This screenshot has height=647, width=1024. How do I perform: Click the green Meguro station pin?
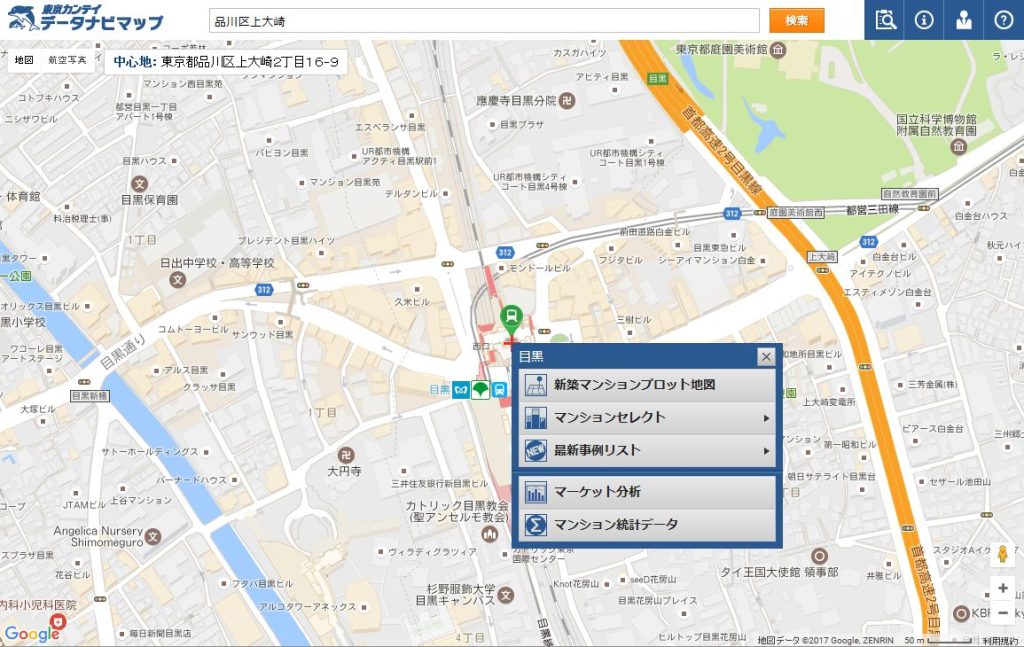511,319
